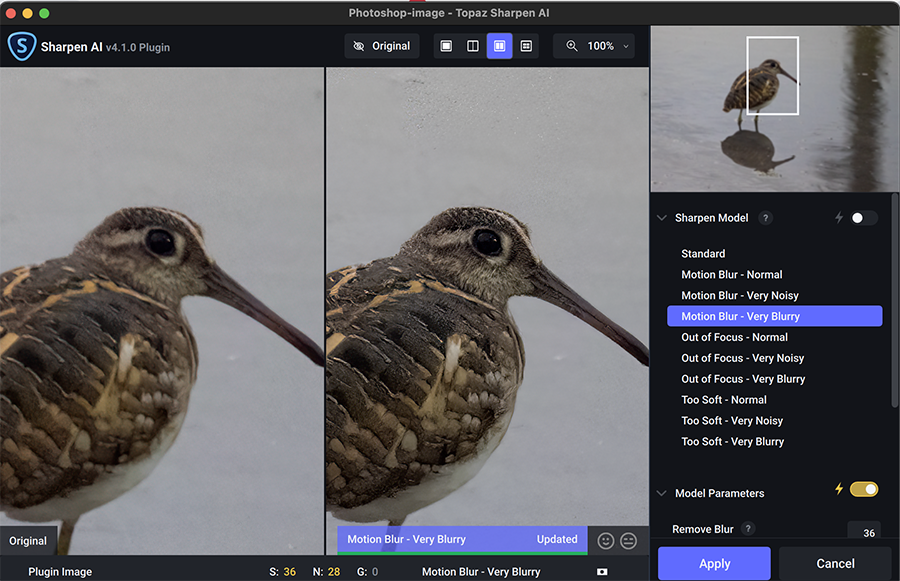This screenshot has height=581, width=900.
Task: Switch to comparison grid view icon
Action: pos(526,46)
